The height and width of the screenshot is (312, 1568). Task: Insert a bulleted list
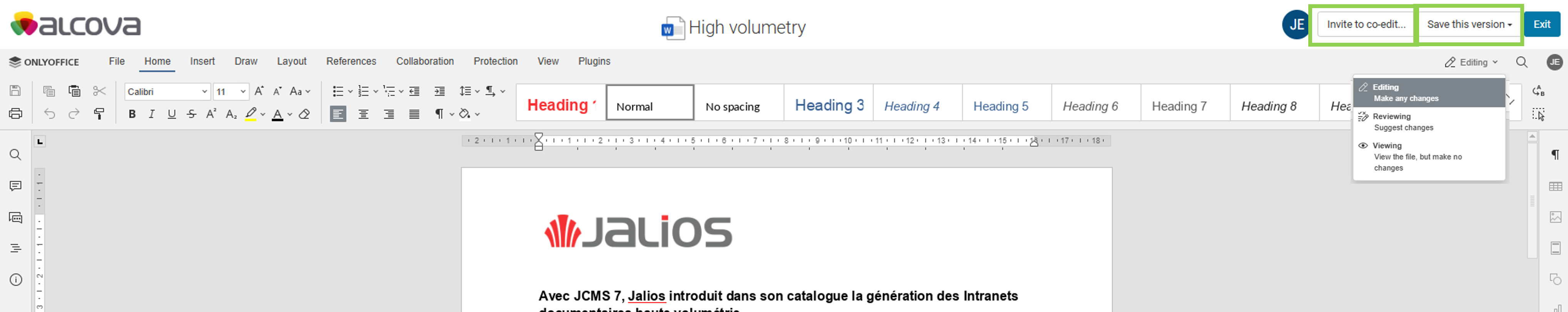[338, 91]
